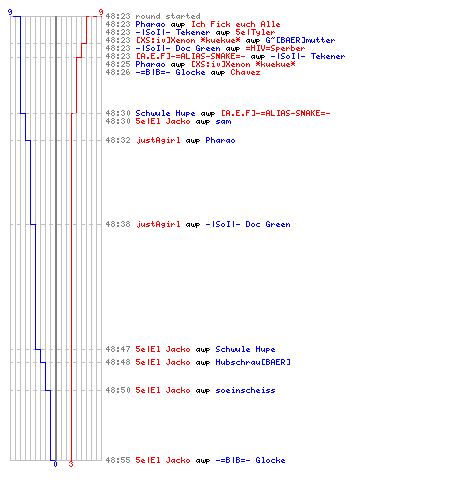Select '=HIV=Sperber' victim name
Screen dimensions: 450x500
pyautogui.click(x=275, y=48)
